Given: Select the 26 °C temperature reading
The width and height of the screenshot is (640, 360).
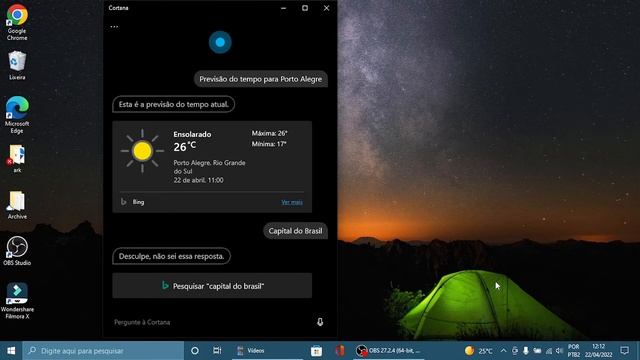Looking at the screenshot, I should 184,147.
